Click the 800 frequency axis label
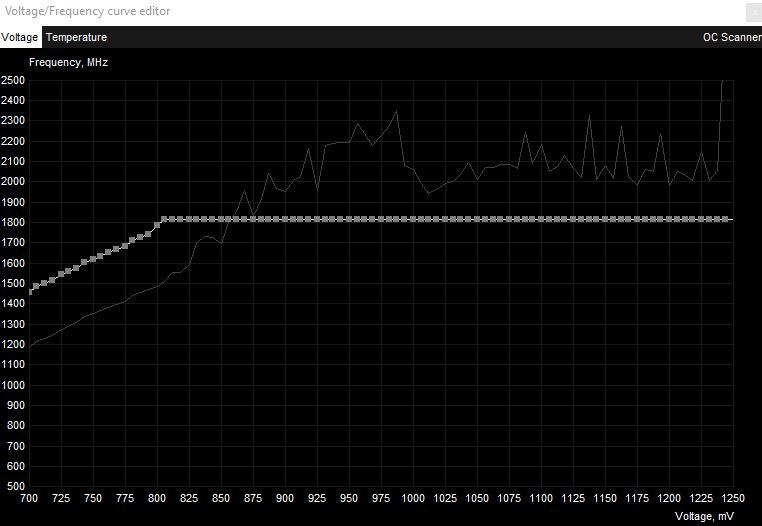Image resolution: width=762 pixels, height=526 pixels. 15,425
